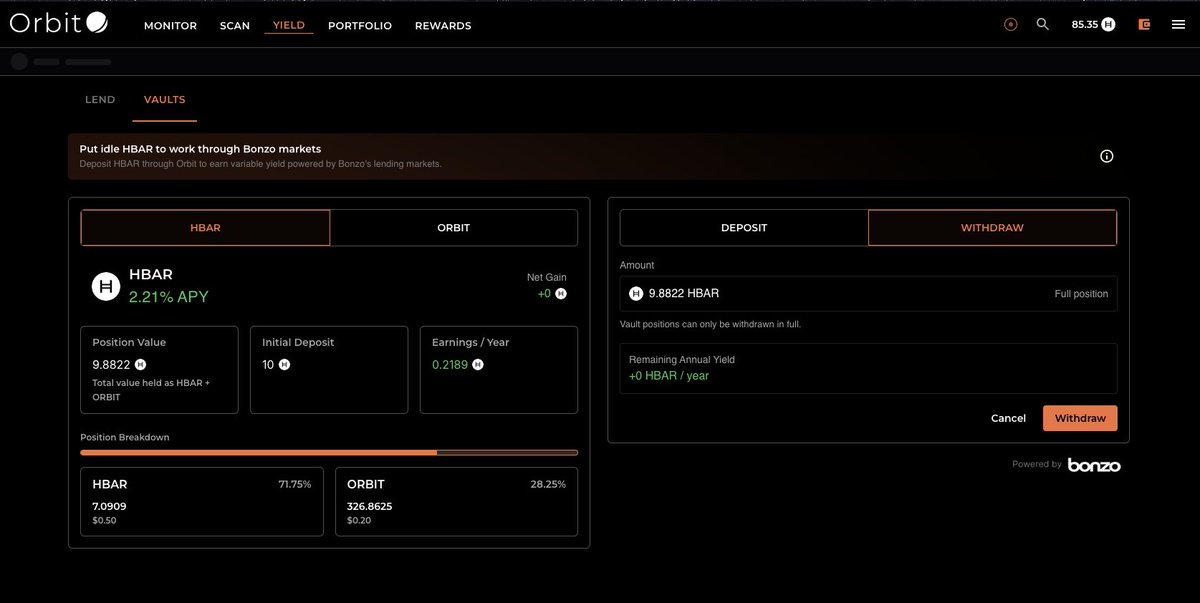This screenshot has width=1200, height=603.
Task: Click 'Vault positions can only be withdrawn' note
Action: (x=710, y=324)
